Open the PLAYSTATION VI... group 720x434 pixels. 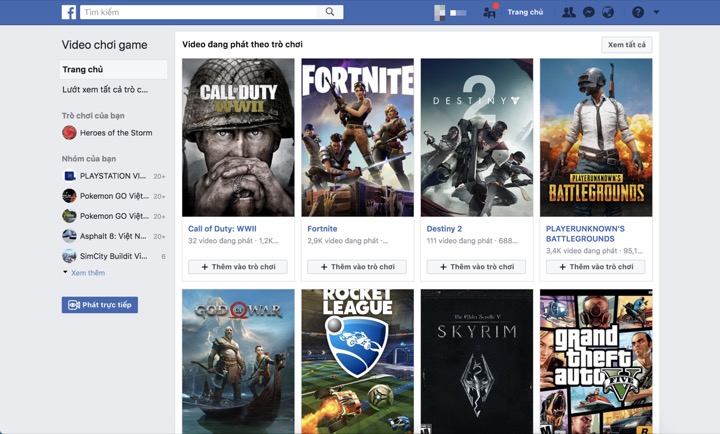[112, 176]
